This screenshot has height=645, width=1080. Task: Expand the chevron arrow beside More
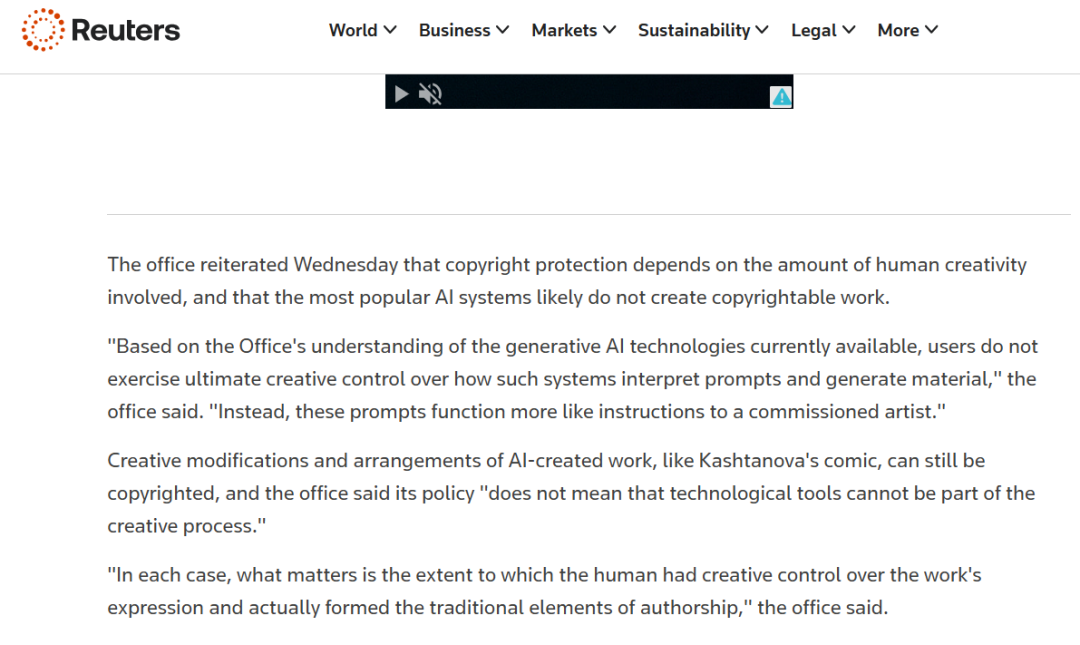[931, 30]
